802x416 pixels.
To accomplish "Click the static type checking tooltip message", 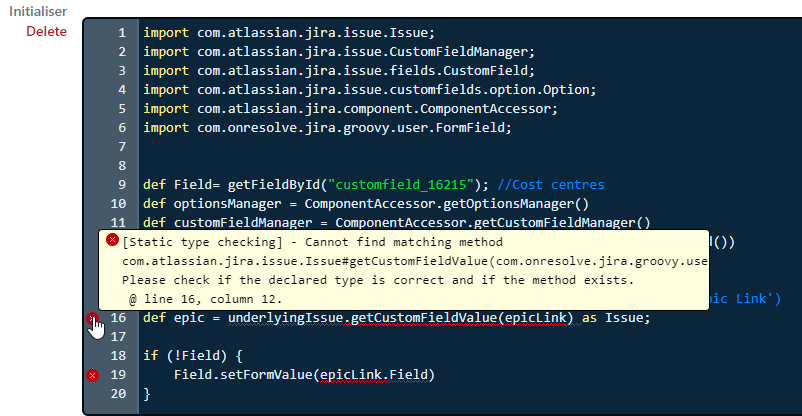I will 404,270.
